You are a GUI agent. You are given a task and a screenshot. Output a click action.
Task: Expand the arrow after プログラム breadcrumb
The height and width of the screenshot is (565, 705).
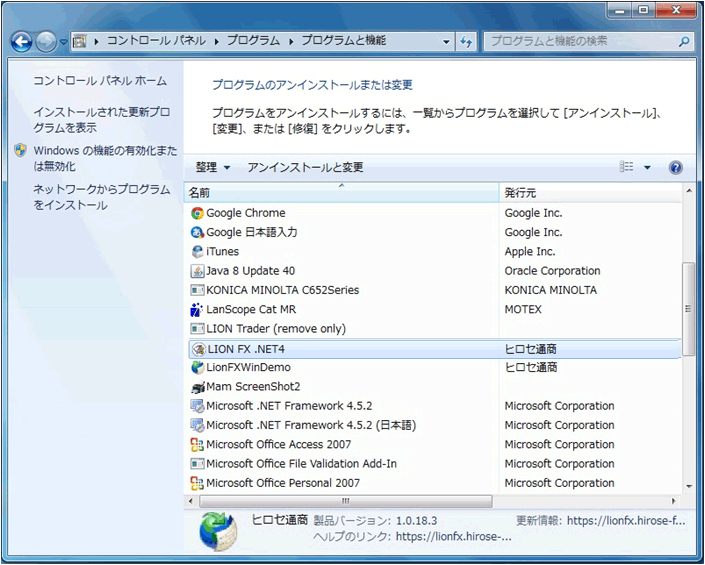click(x=291, y=41)
